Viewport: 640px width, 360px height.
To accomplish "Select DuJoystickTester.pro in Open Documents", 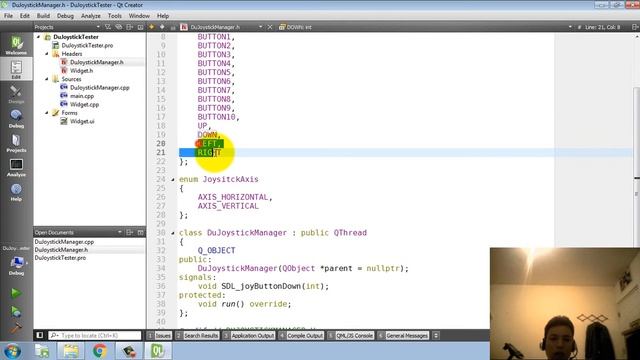I will coord(60,258).
